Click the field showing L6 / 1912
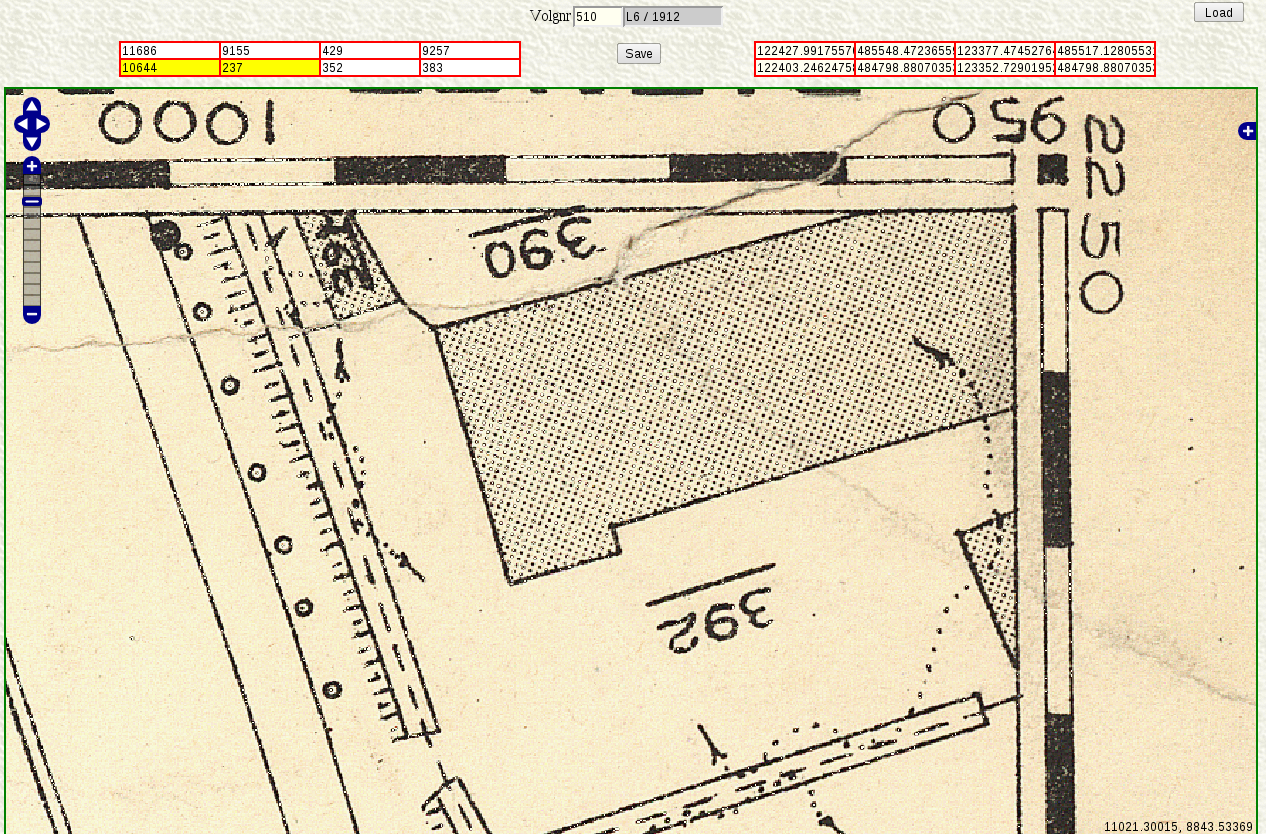 click(x=673, y=16)
